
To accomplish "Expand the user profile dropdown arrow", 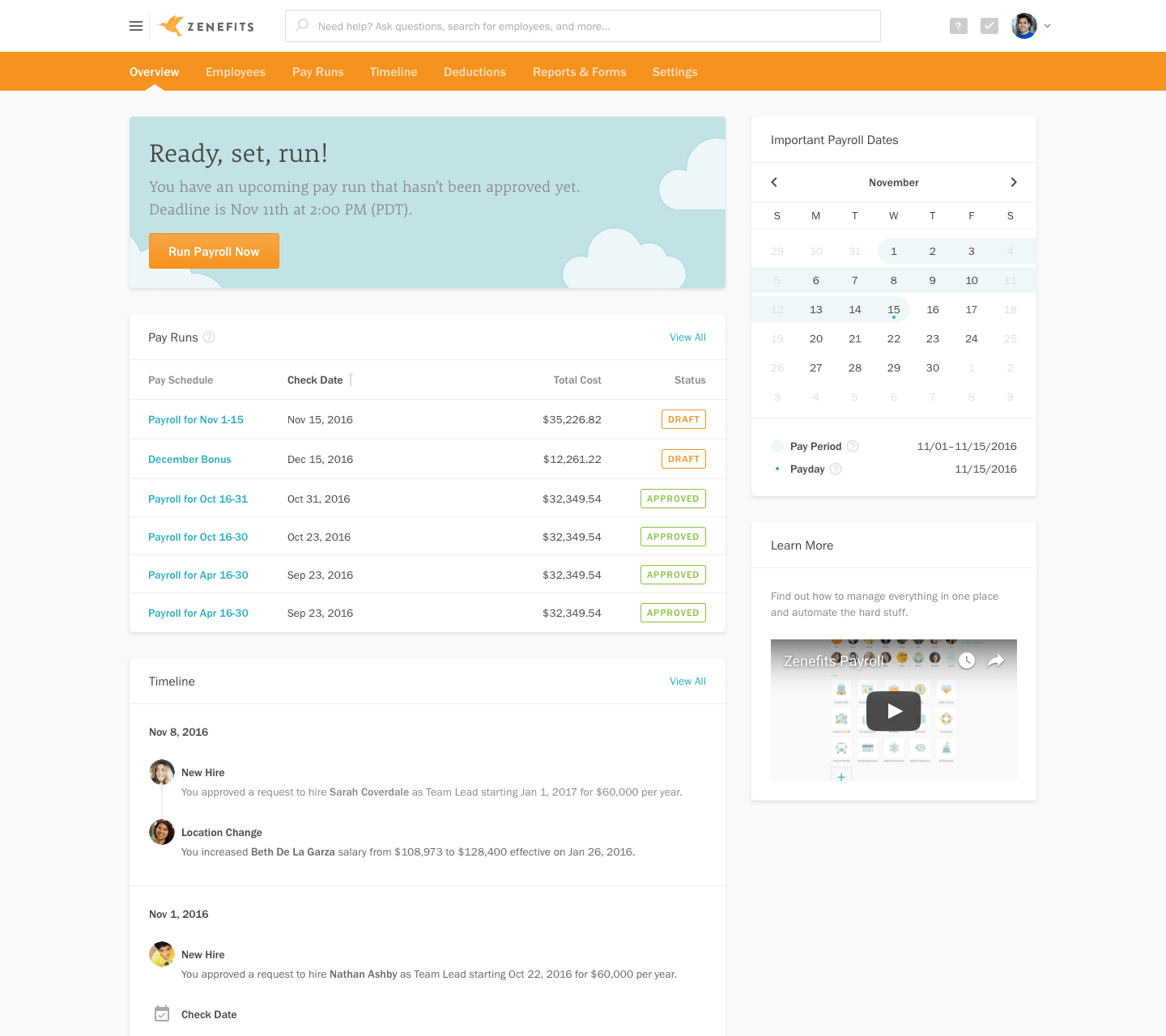I will [1047, 26].
